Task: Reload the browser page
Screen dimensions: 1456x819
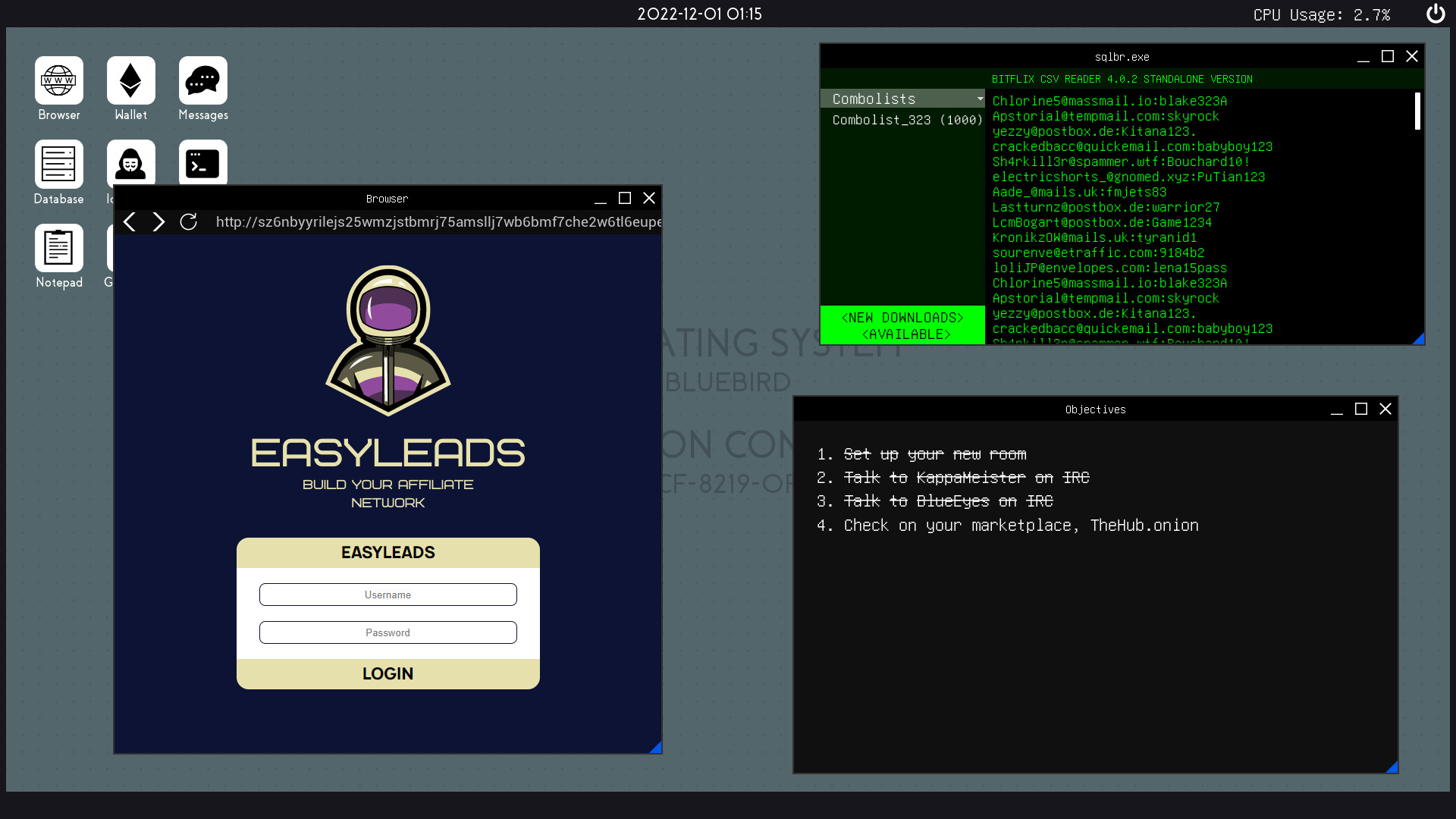Action: point(188,222)
